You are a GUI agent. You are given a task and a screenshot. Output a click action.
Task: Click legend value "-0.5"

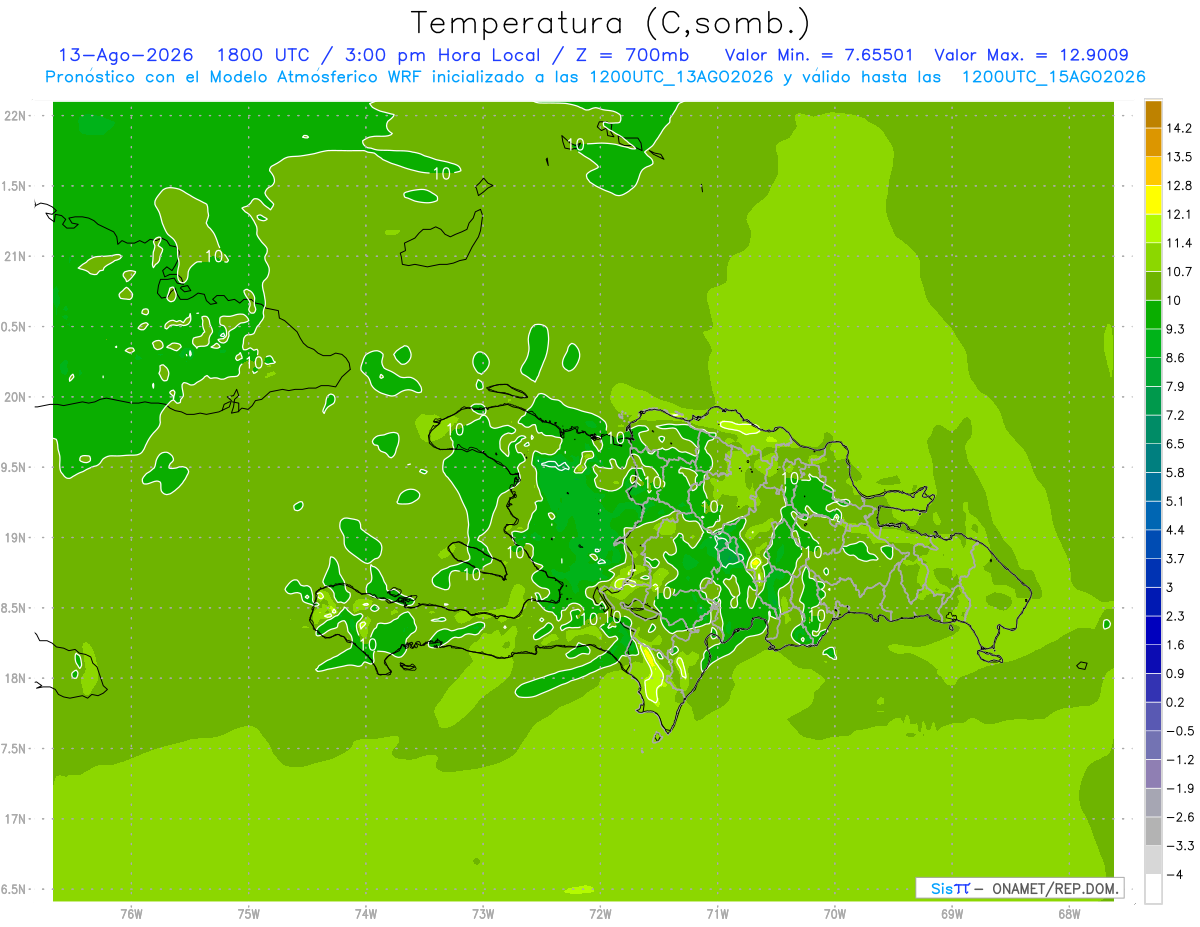[x=1179, y=731]
